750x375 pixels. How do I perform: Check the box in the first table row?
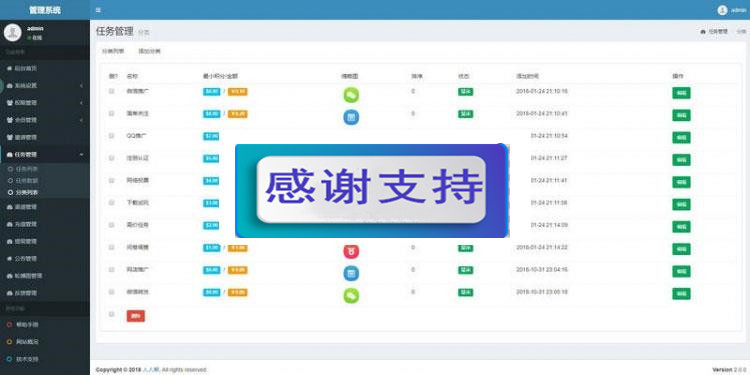(111, 91)
